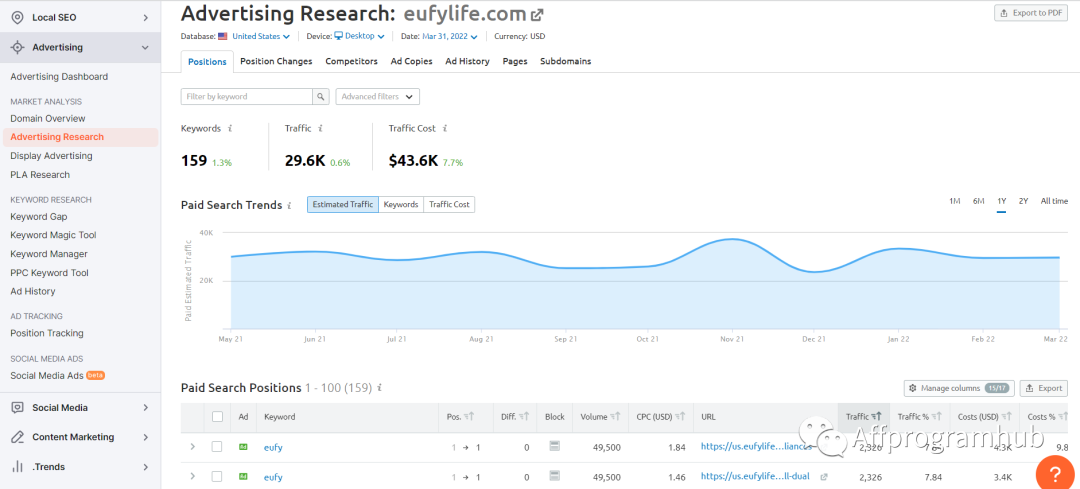The height and width of the screenshot is (489, 1080).
Task: Expand the Content Marketing sidebar section
Action: tap(146, 437)
